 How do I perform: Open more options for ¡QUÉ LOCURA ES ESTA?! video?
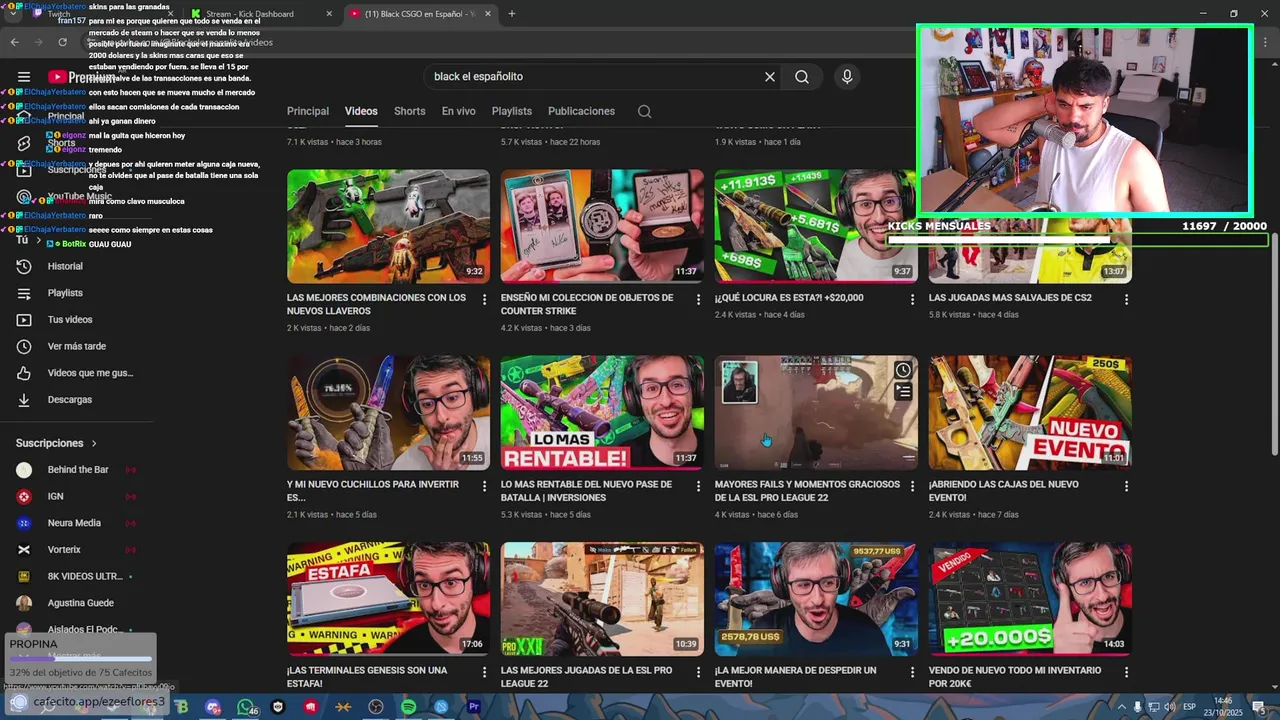coord(913,299)
